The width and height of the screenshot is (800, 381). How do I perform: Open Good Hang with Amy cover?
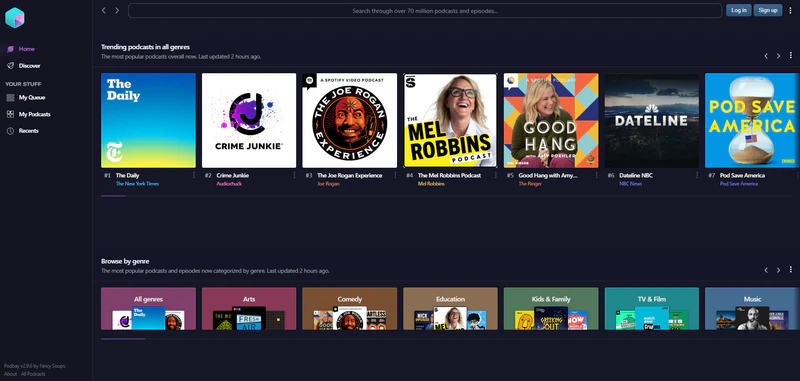pyautogui.click(x=551, y=120)
